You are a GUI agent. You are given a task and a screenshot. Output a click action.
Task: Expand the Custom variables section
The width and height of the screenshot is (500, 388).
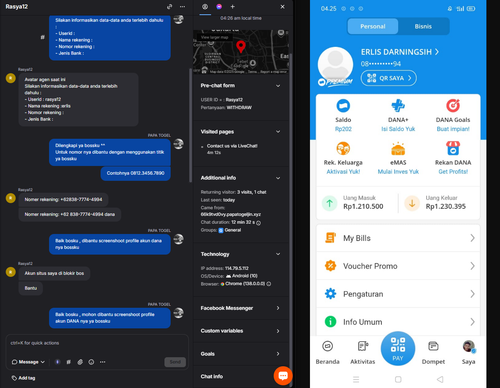pyautogui.click(x=278, y=331)
